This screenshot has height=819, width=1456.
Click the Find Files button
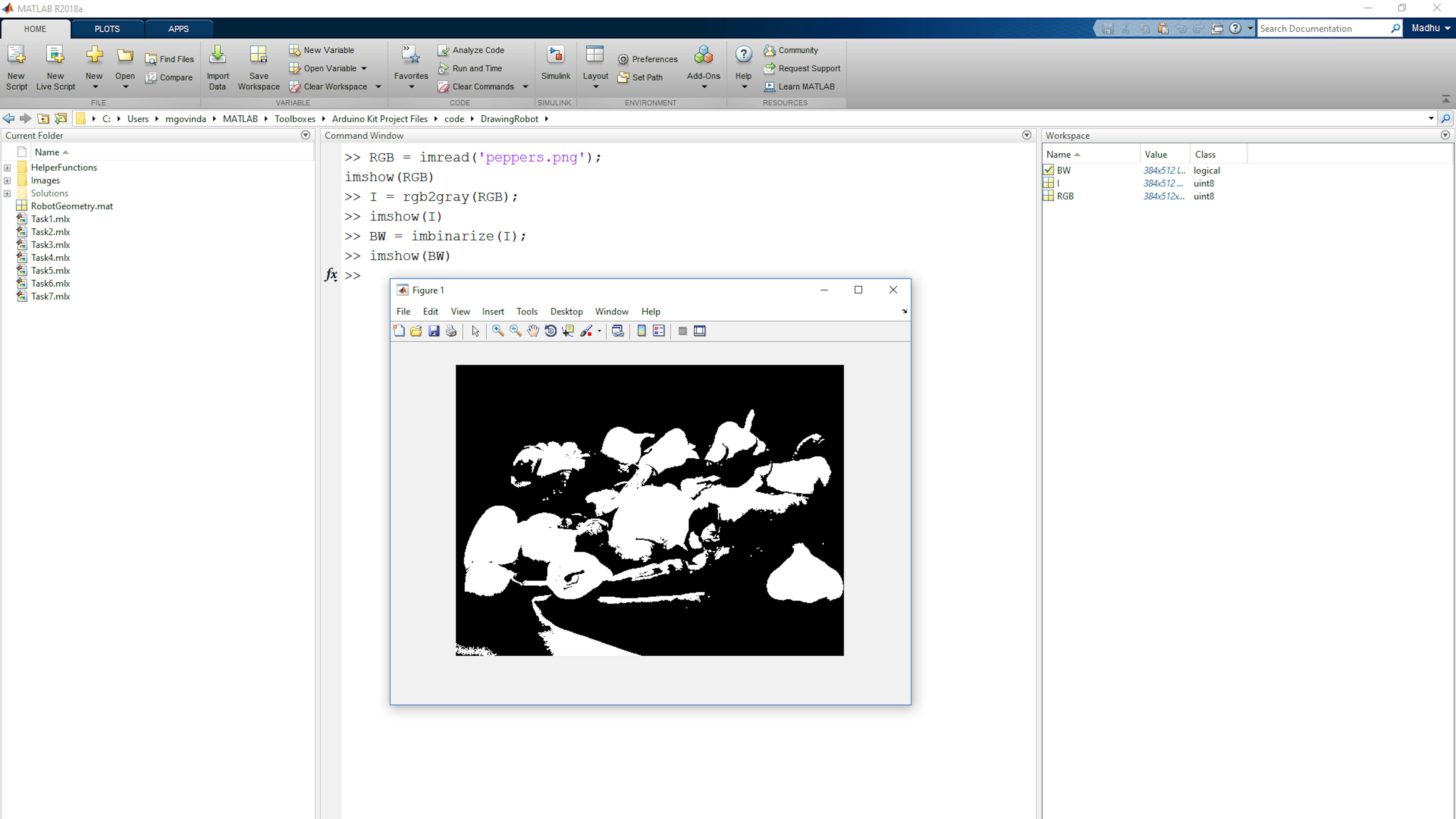(170, 59)
